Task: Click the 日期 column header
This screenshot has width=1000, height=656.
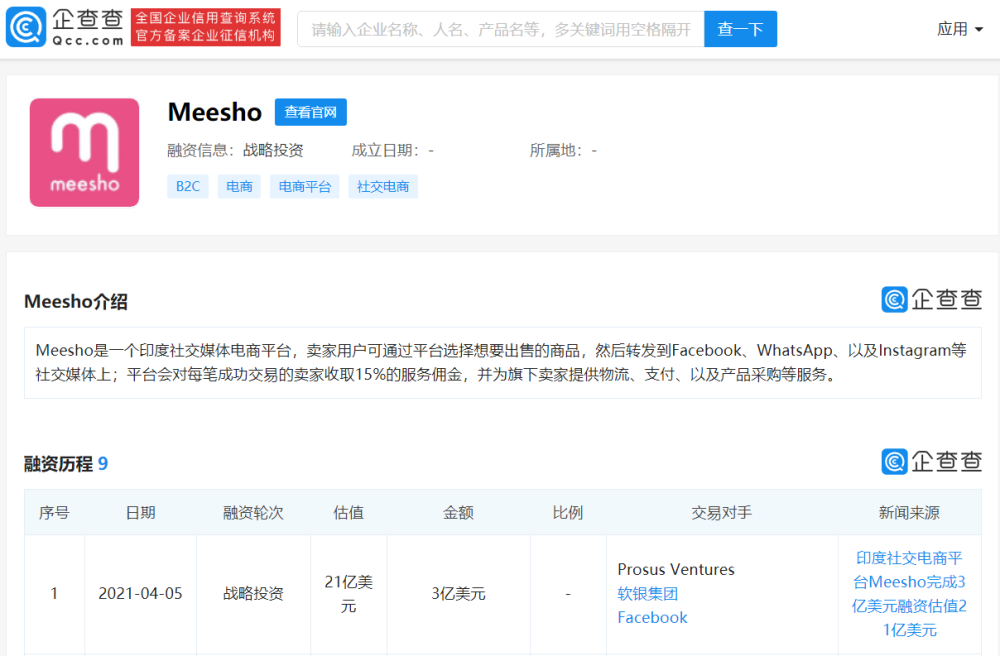Action: tap(140, 513)
